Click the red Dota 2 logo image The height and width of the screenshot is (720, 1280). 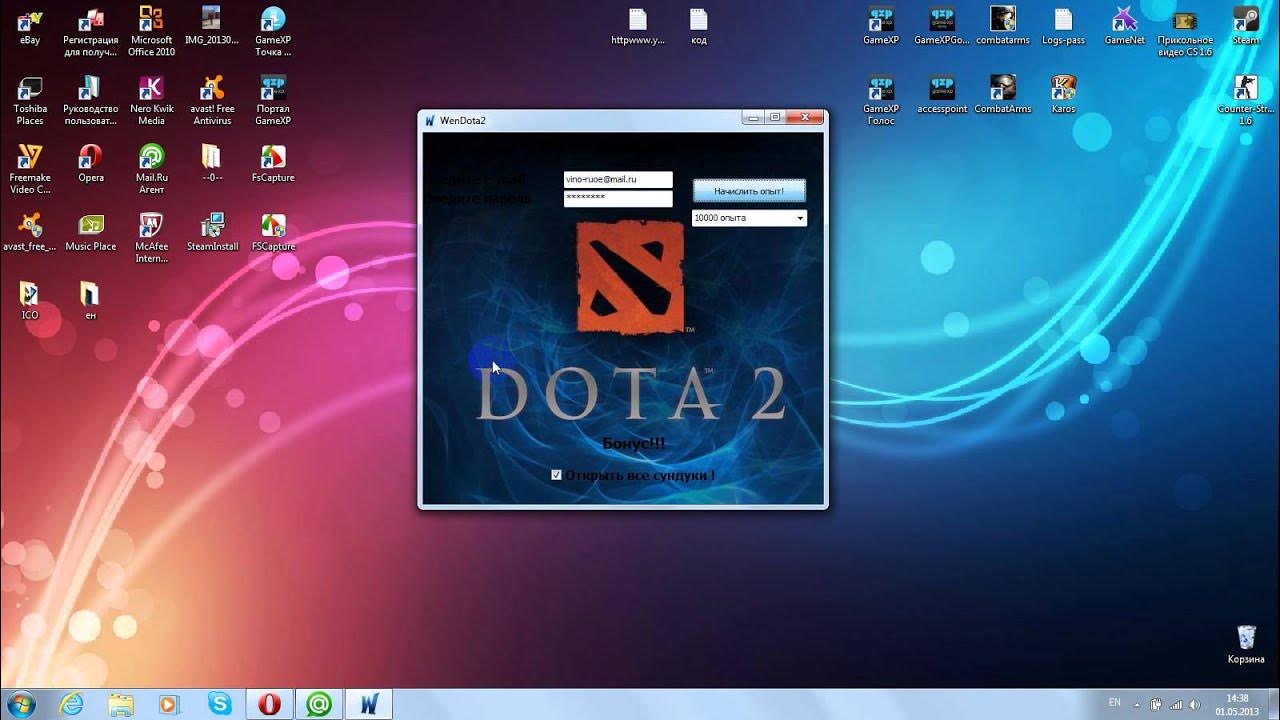630,278
